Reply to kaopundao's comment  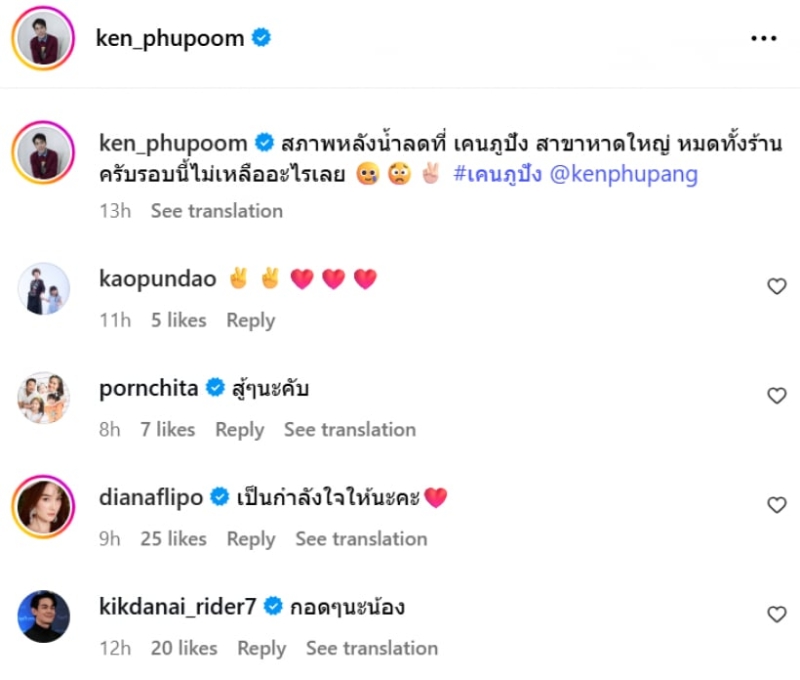click(251, 320)
